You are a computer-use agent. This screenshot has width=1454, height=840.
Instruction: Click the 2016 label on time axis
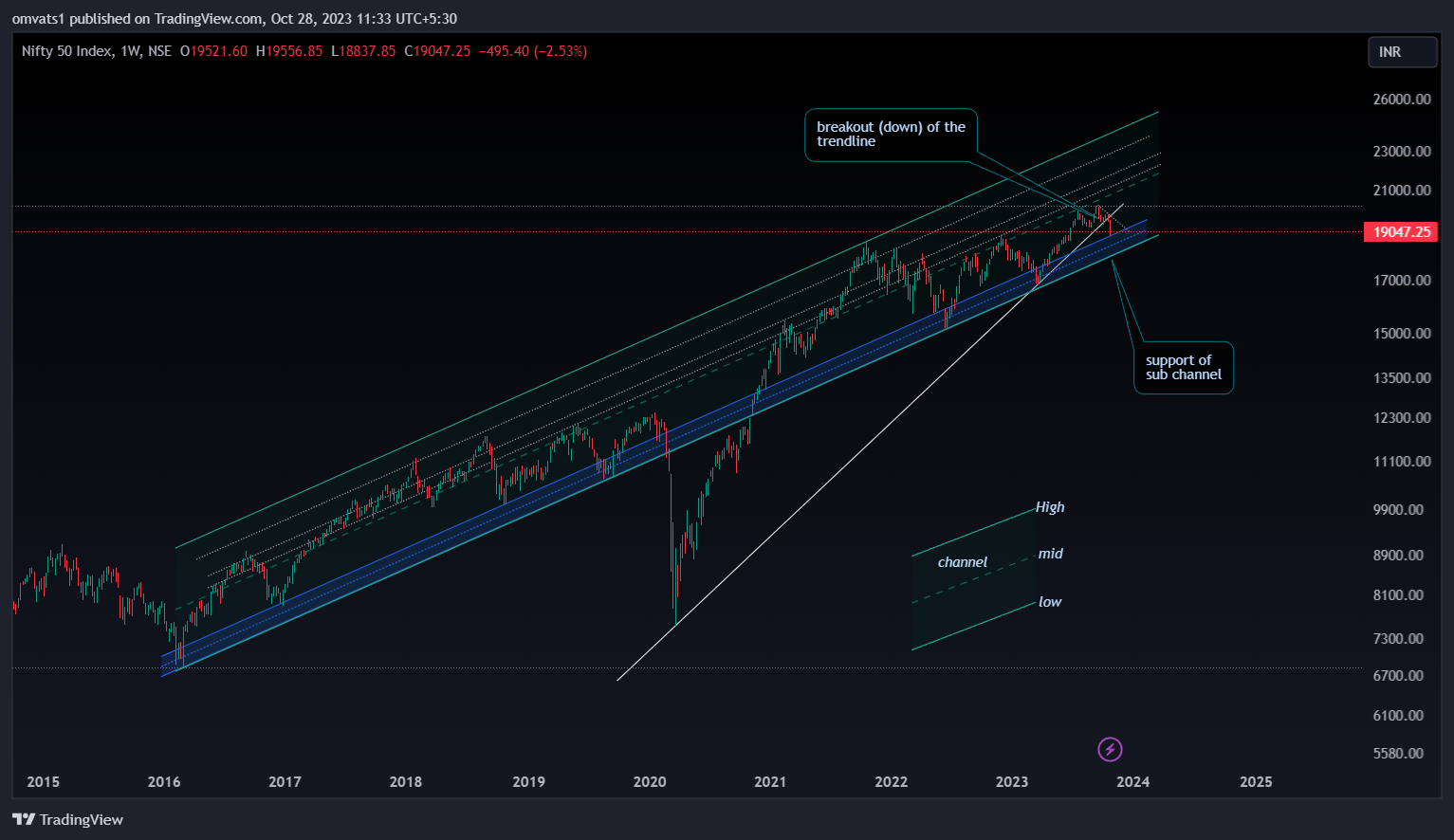click(164, 782)
